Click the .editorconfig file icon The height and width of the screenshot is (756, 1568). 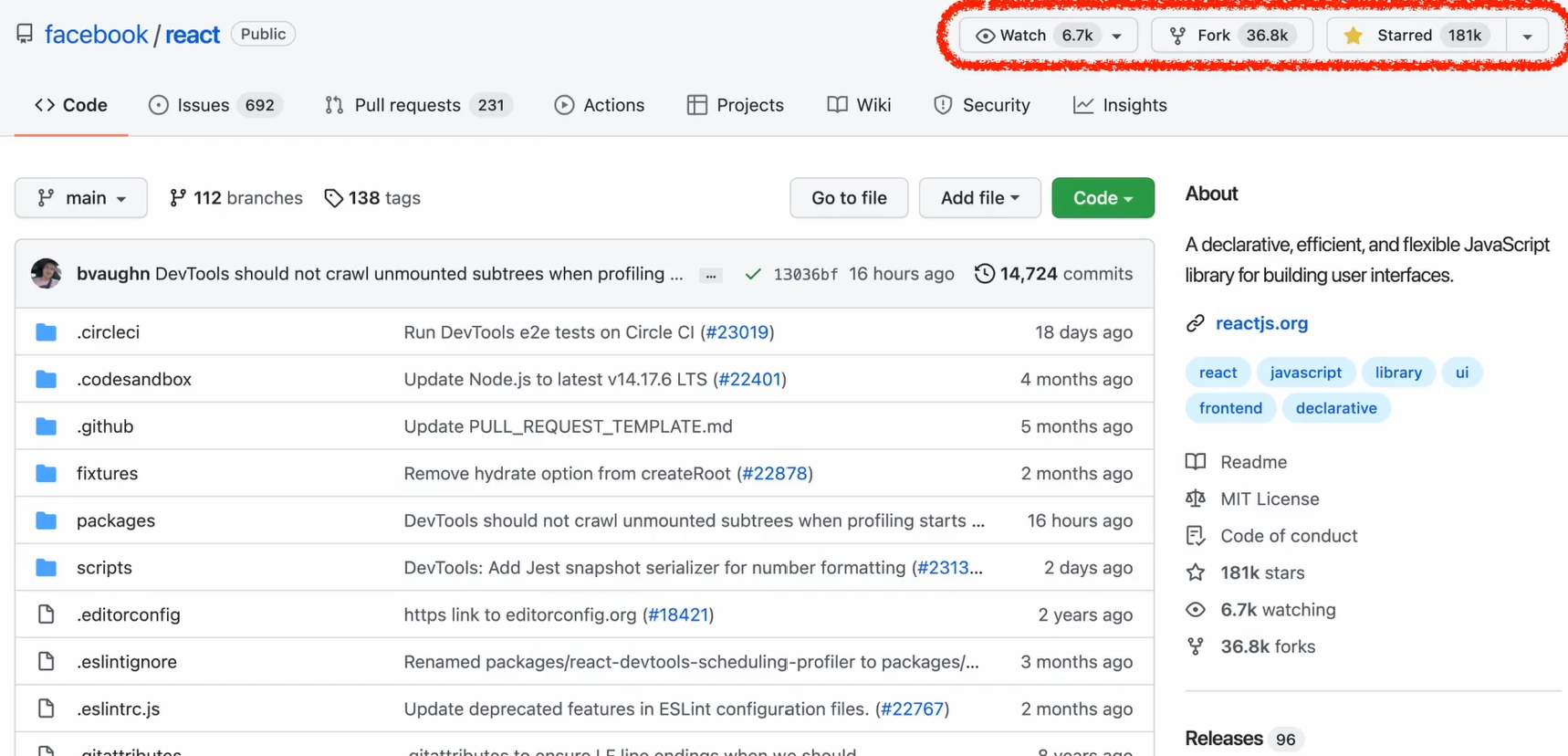click(x=46, y=614)
